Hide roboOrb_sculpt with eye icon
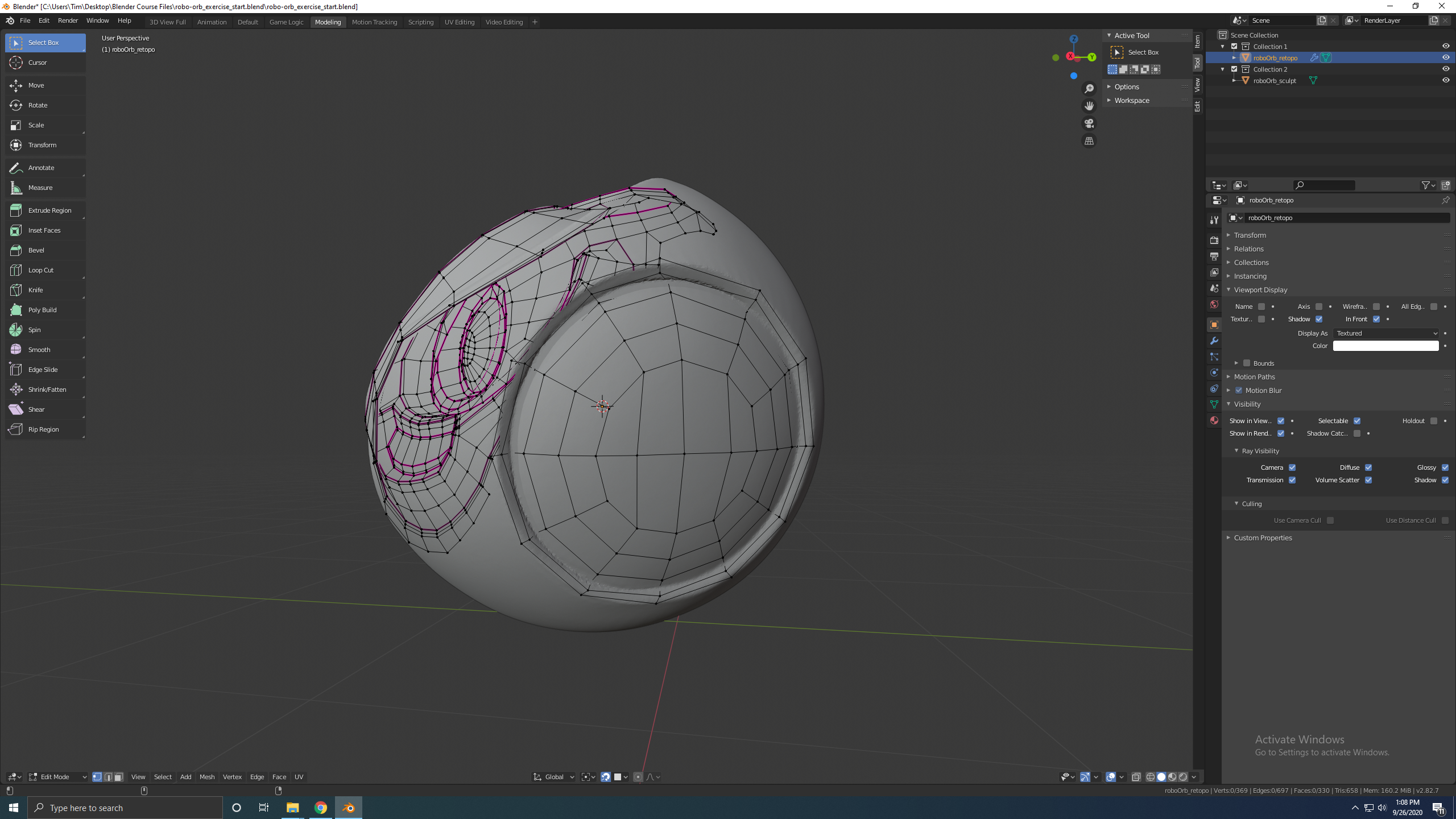The width and height of the screenshot is (1456, 819). [1445, 80]
